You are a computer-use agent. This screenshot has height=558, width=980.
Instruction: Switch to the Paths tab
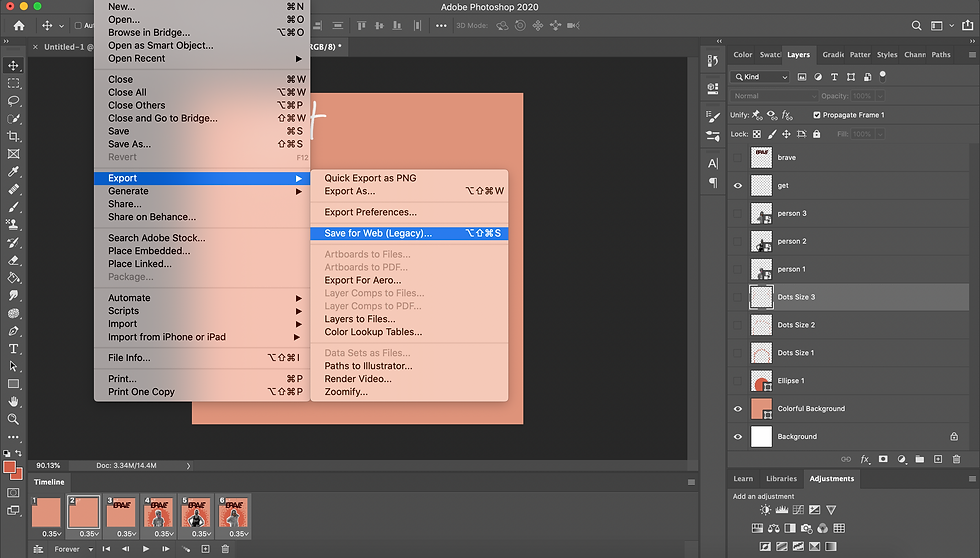click(941, 55)
